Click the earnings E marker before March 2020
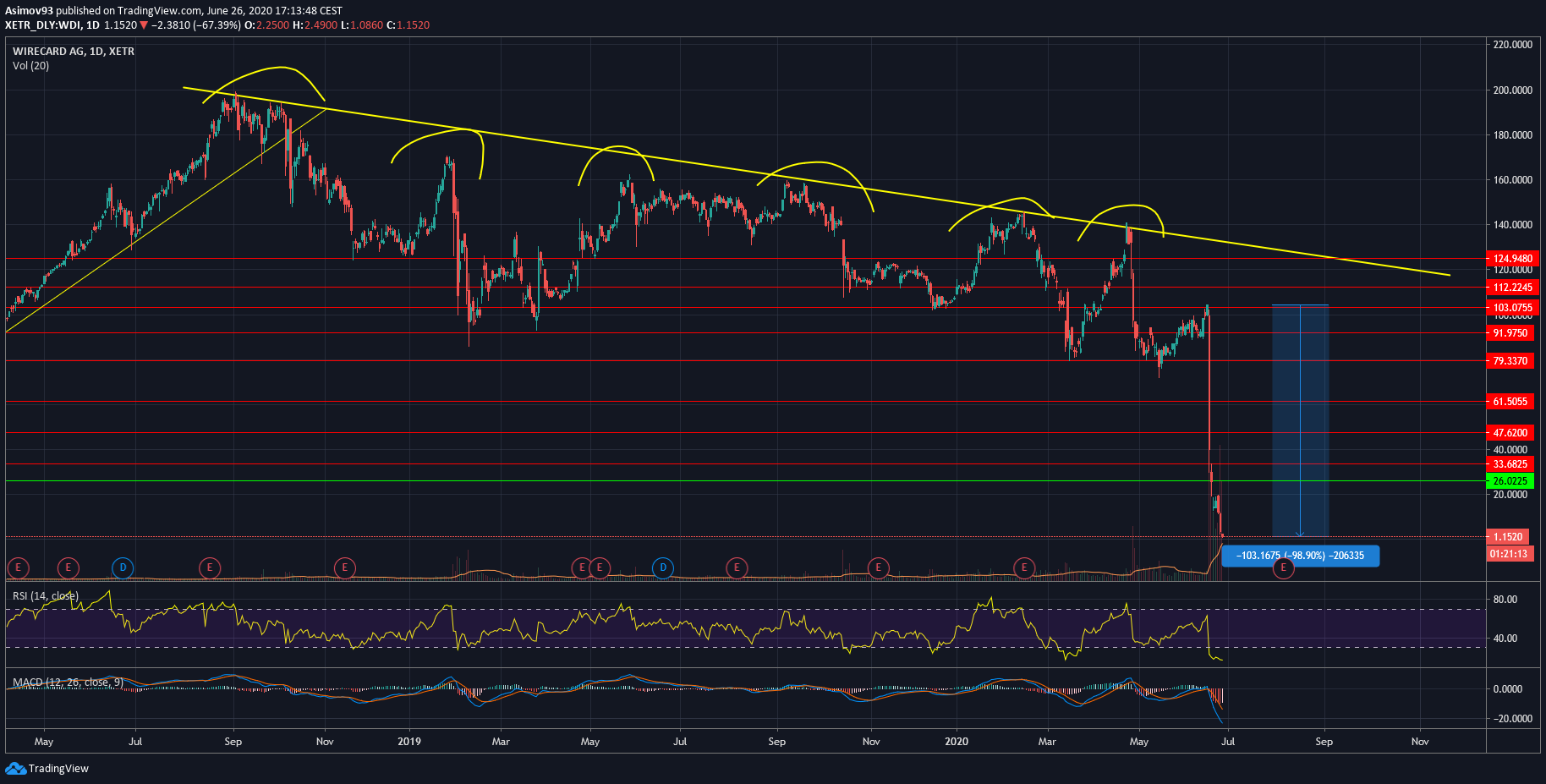The height and width of the screenshot is (784, 1546). 1024,567
